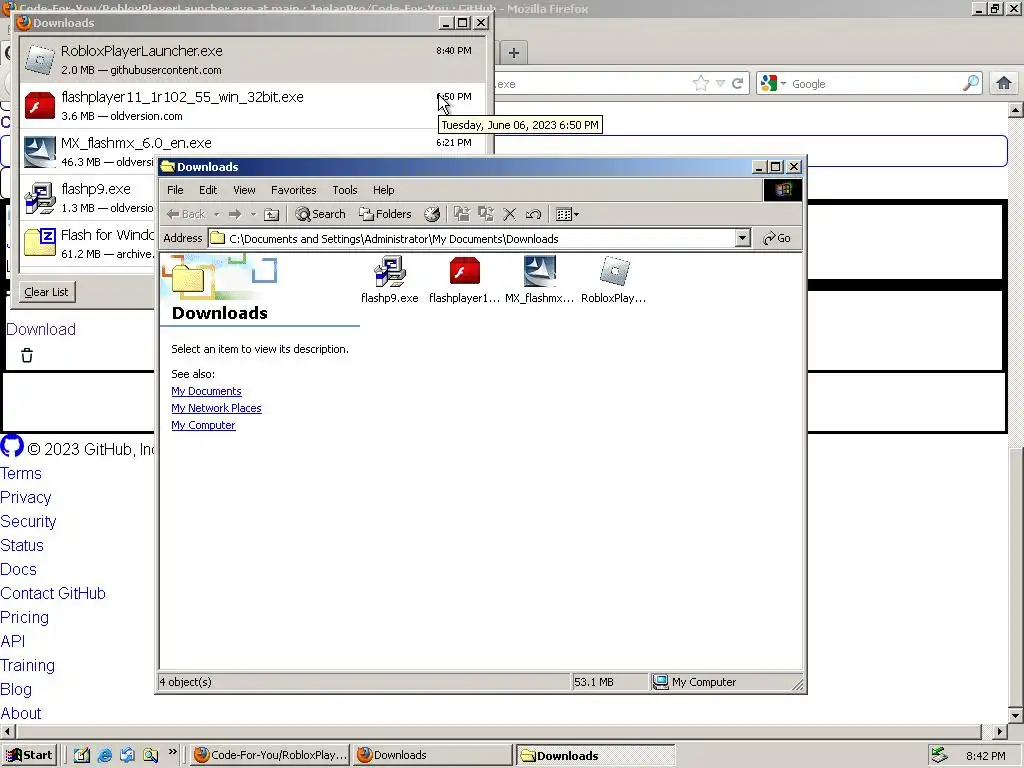Click Clear List in Firefox Downloads window
The width and height of the screenshot is (1024, 768).
coord(46,292)
